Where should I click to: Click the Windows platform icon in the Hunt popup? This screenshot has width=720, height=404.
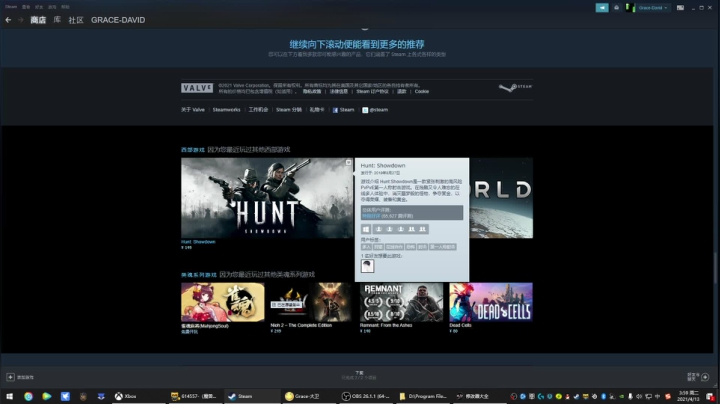366,229
